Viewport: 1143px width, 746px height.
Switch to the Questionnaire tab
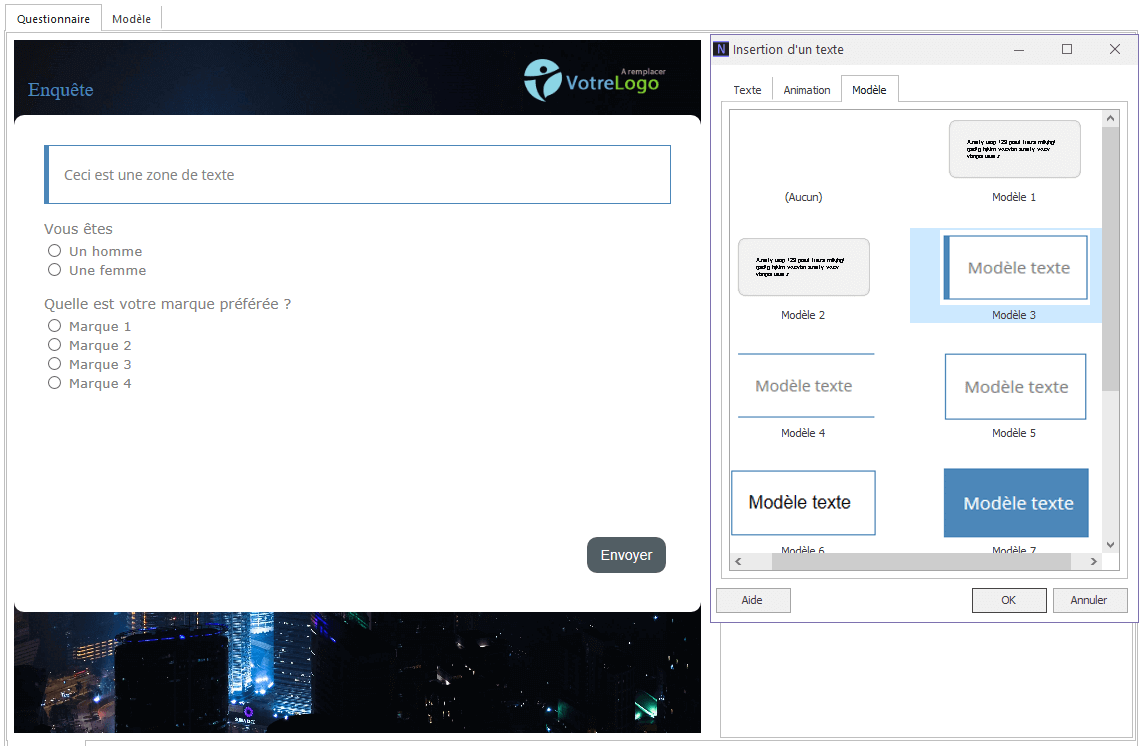click(x=53, y=19)
